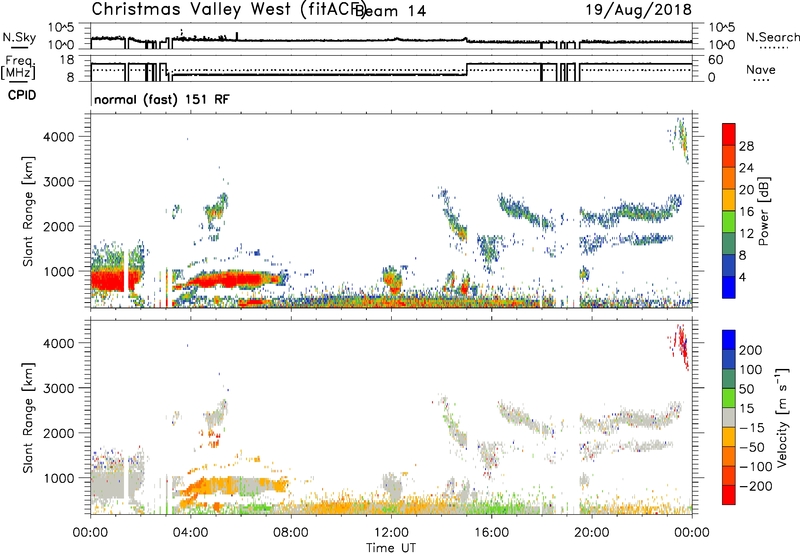
Task: Click the "08:00" time tick label
Action: (291, 533)
